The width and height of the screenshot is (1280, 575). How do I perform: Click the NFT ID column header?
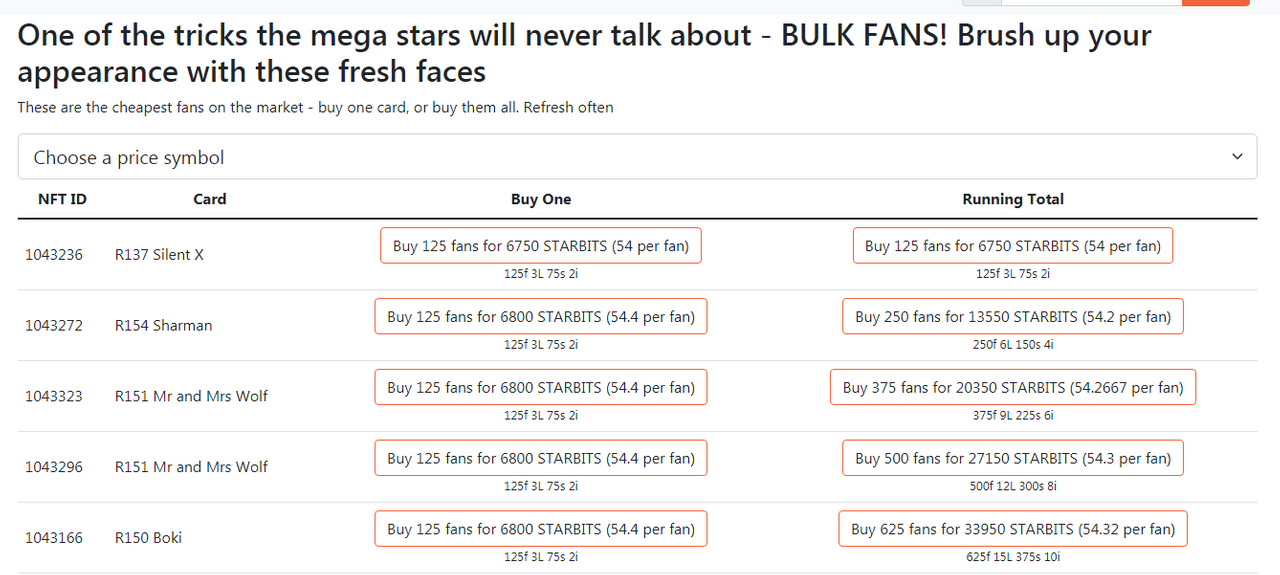(62, 199)
